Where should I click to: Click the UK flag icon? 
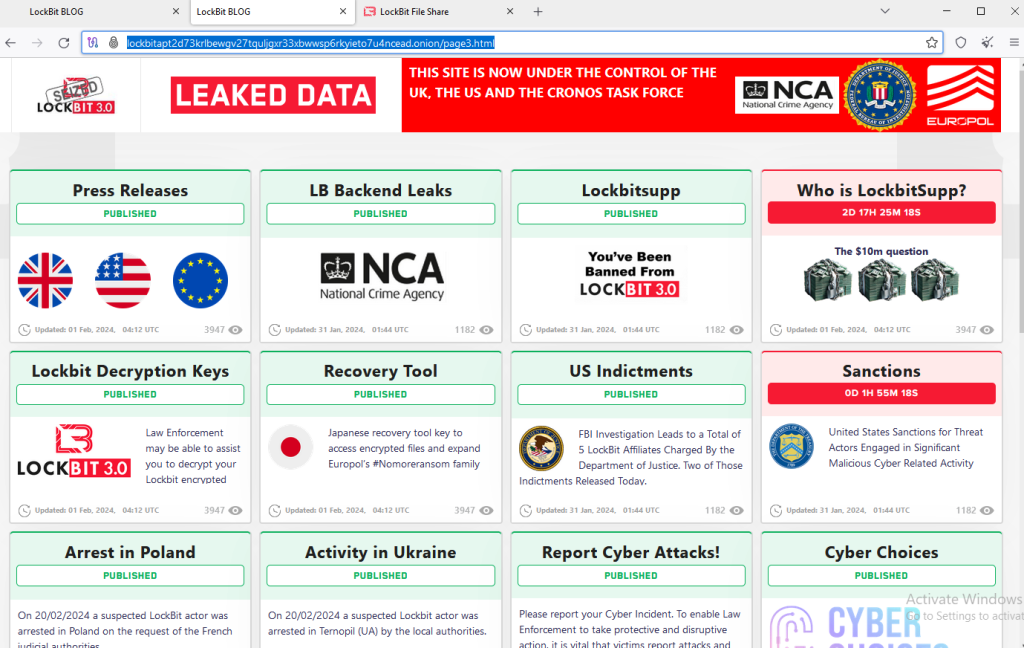[x=45, y=280]
